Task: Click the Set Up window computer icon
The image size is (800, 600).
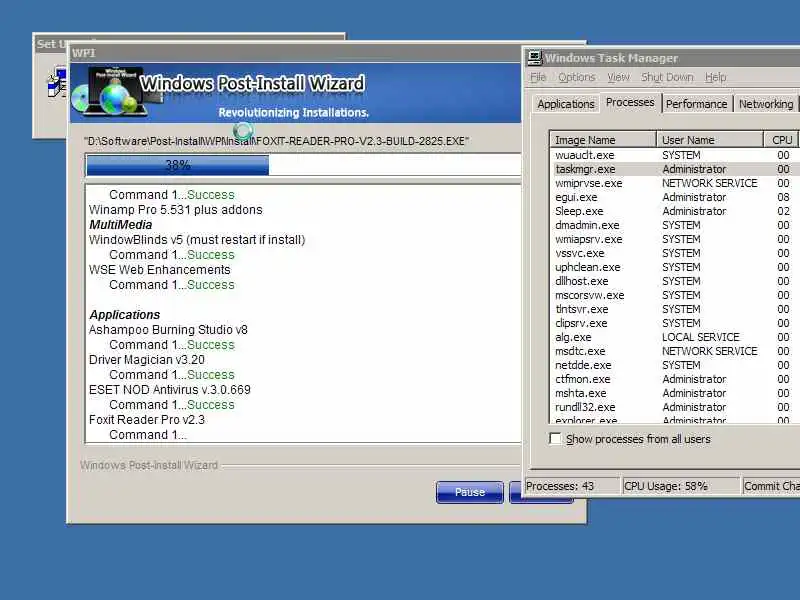Action: click(x=57, y=82)
